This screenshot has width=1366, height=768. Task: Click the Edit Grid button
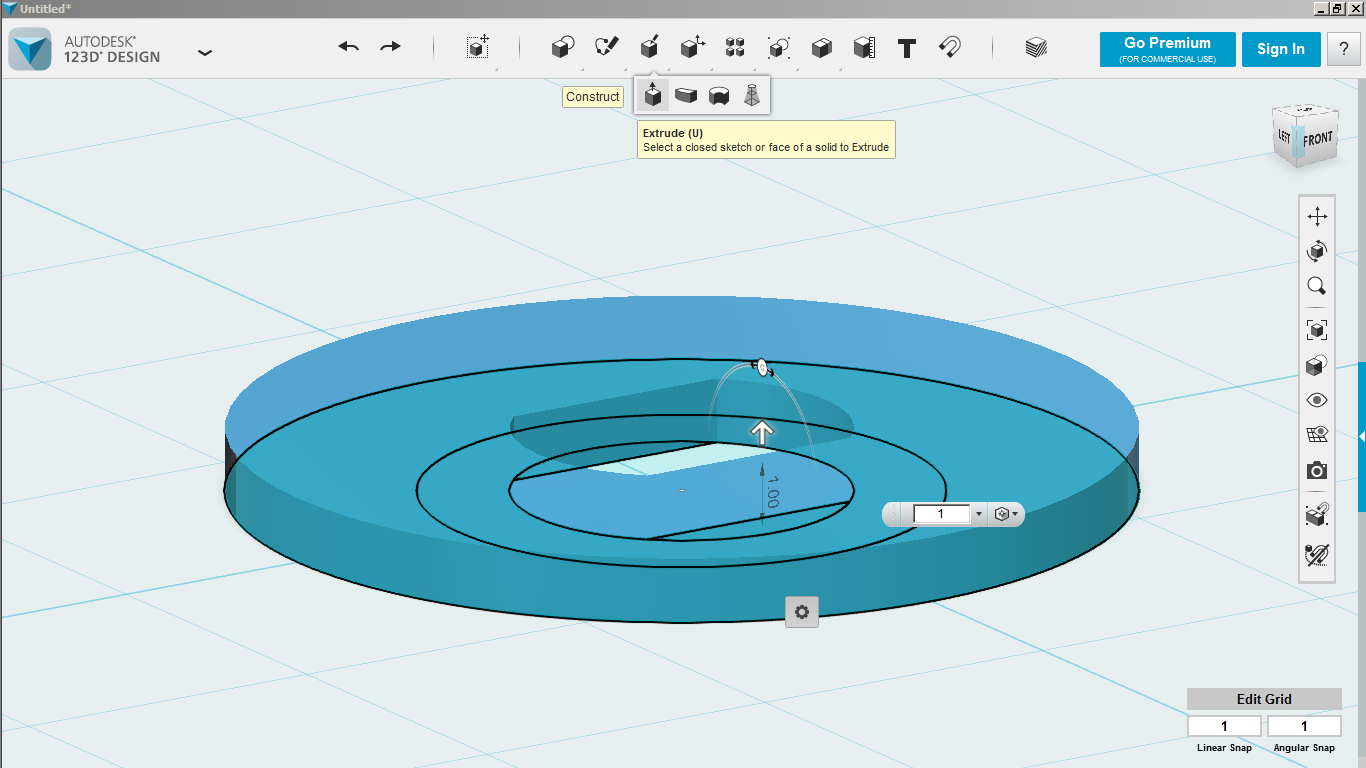point(1264,699)
